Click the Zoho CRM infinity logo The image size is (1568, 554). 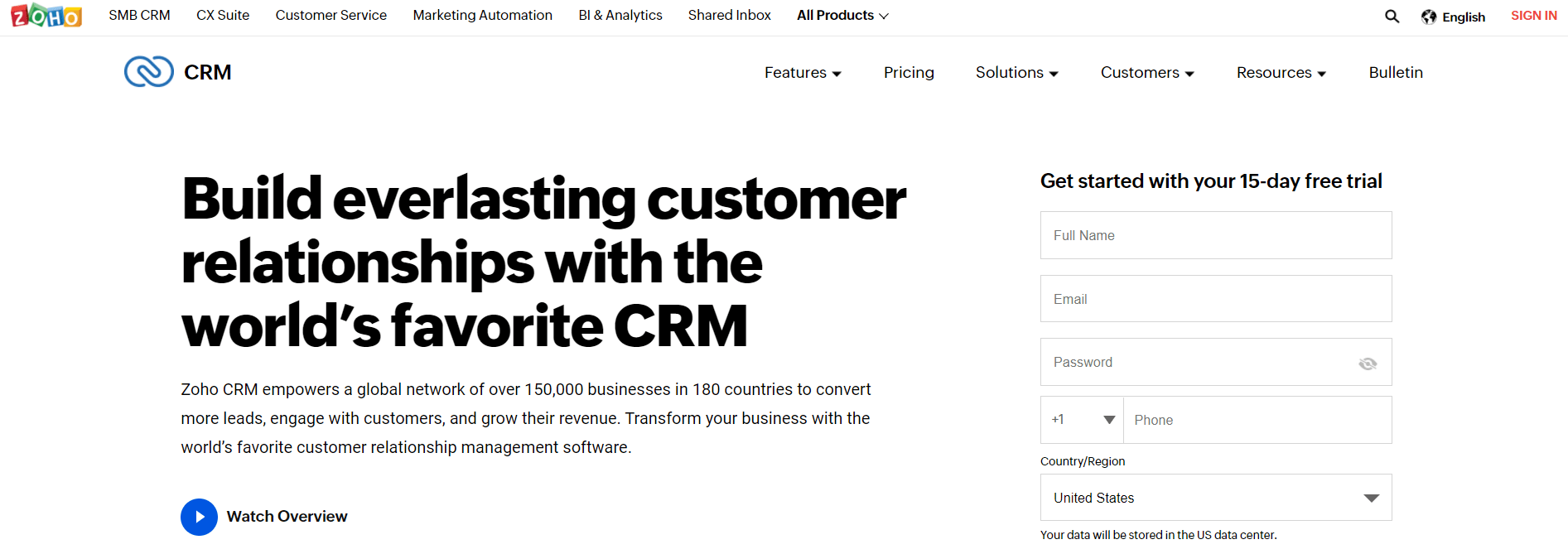(x=149, y=72)
